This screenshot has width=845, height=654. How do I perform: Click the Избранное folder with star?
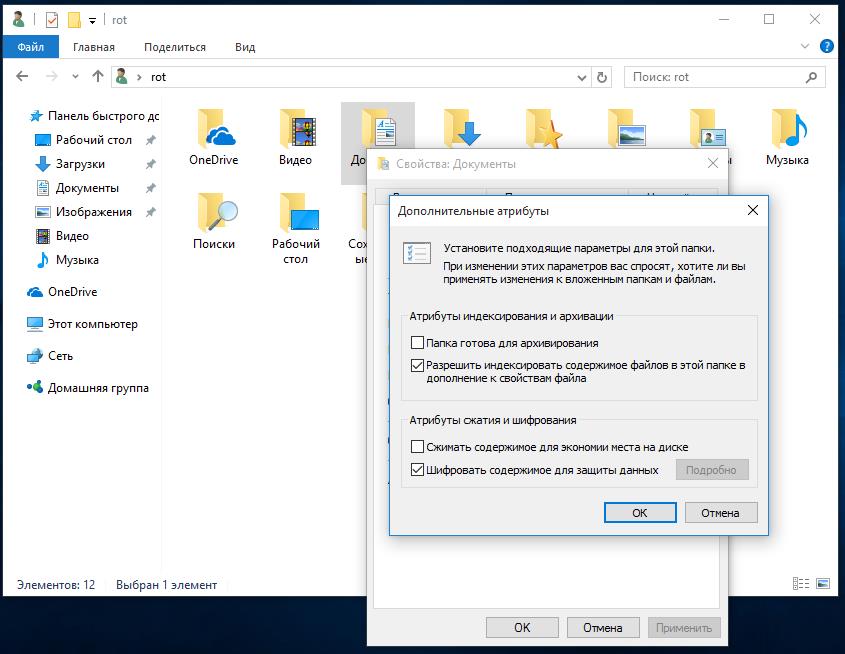(x=542, y=128)
